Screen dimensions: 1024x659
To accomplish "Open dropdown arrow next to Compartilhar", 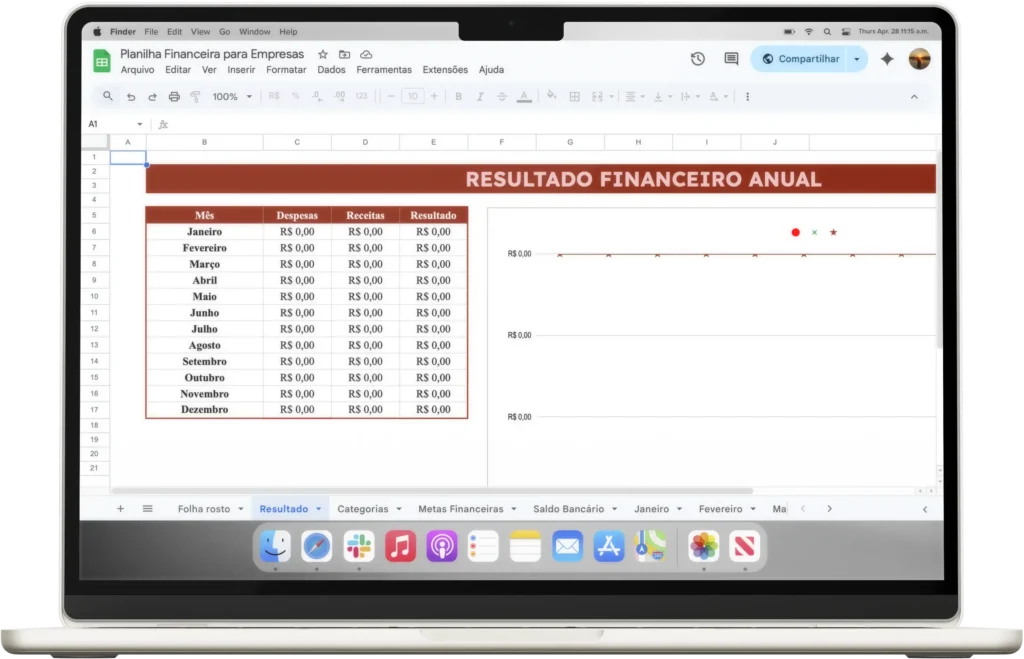I will (856, 59).
